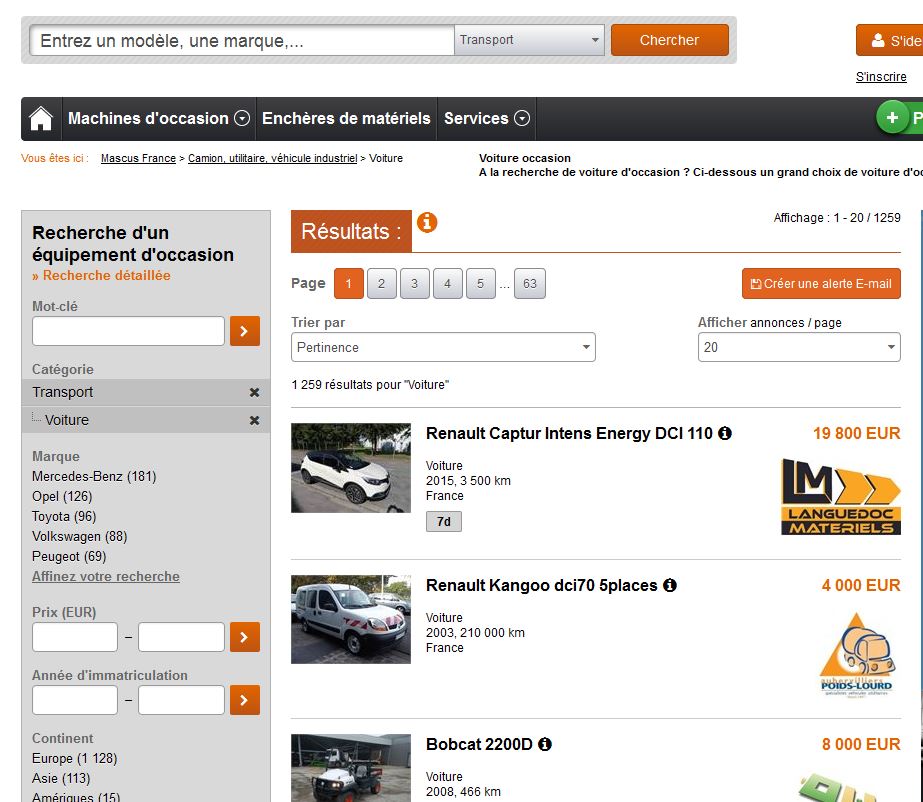Select the Voiture subcategory row
The image size is (923, 802).
click(x=146, y=420)
